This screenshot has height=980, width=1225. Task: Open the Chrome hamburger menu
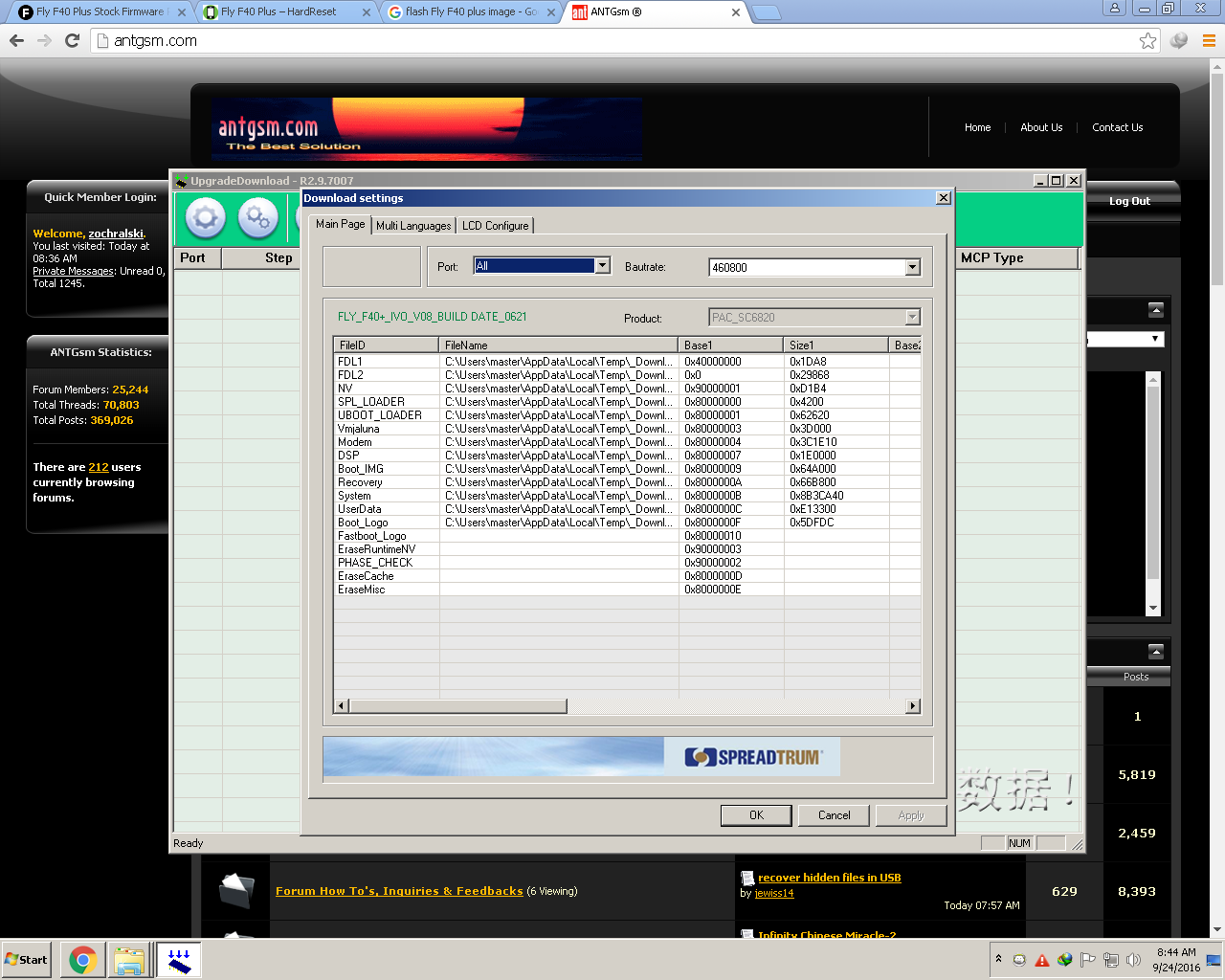click(1209, 40)
